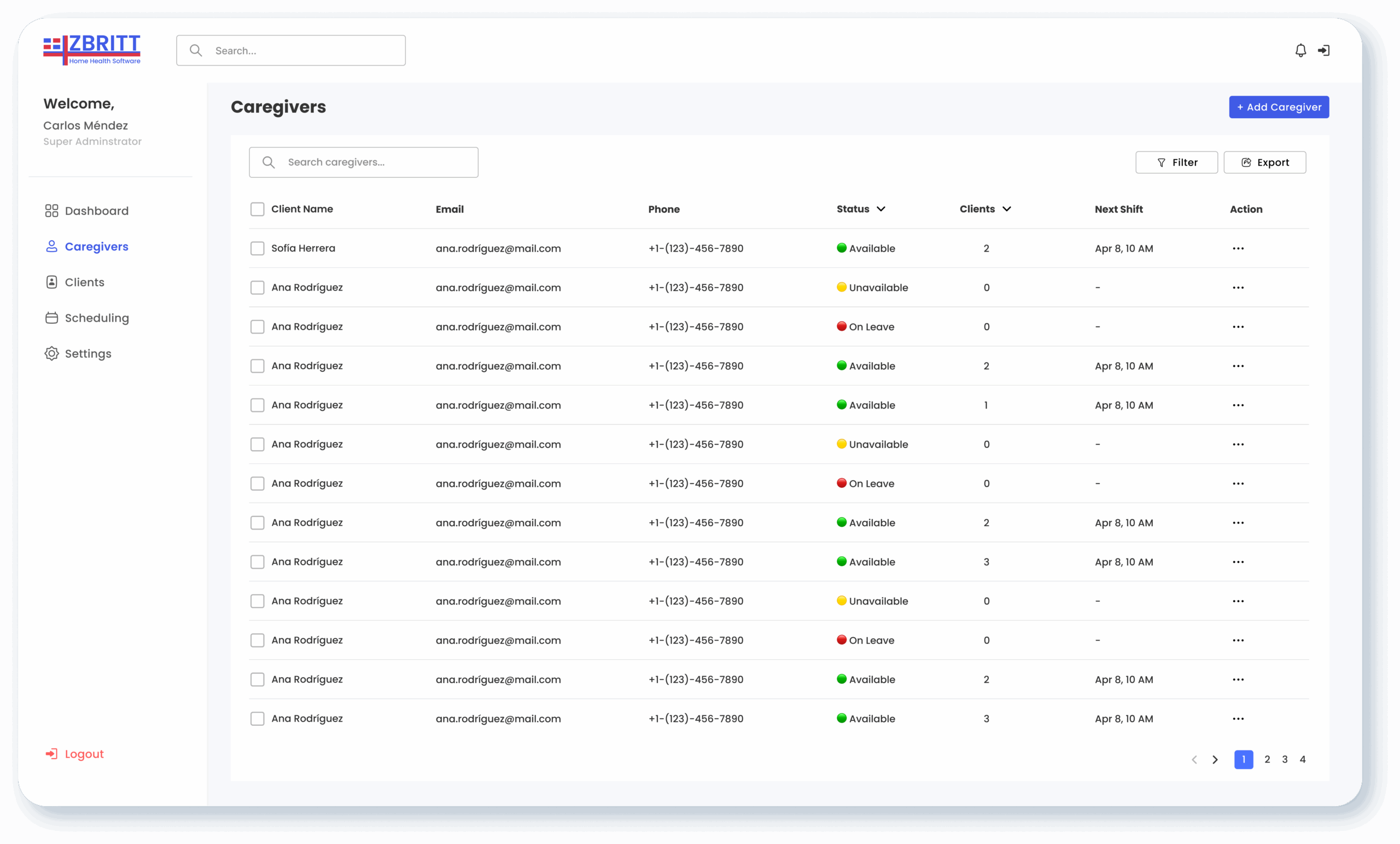This screenshot has height=844, width=1400.
Task: Open the Clients menu item
Action: click(75, 282)
